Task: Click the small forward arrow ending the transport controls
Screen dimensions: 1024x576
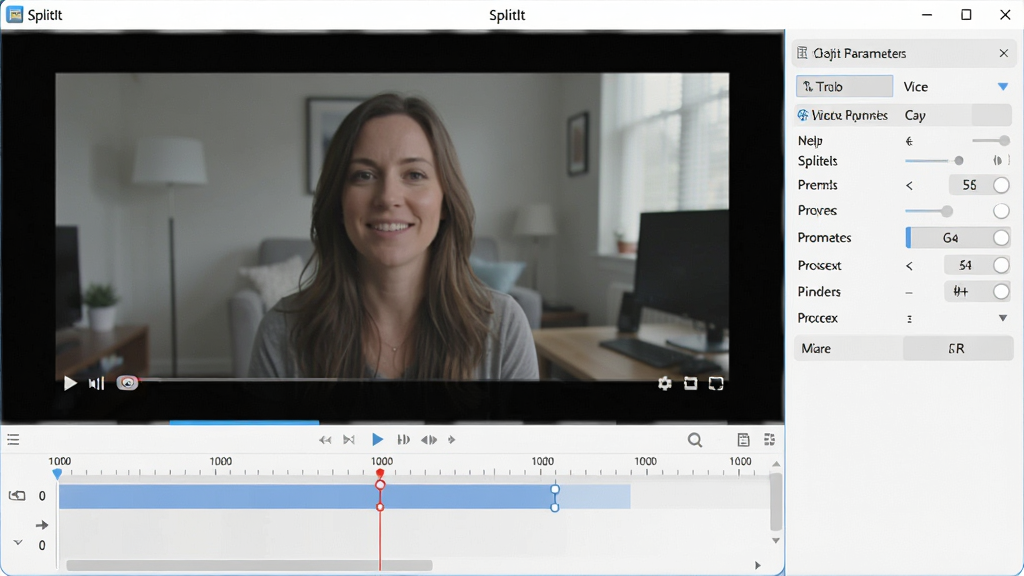Action: click(452, 440)
